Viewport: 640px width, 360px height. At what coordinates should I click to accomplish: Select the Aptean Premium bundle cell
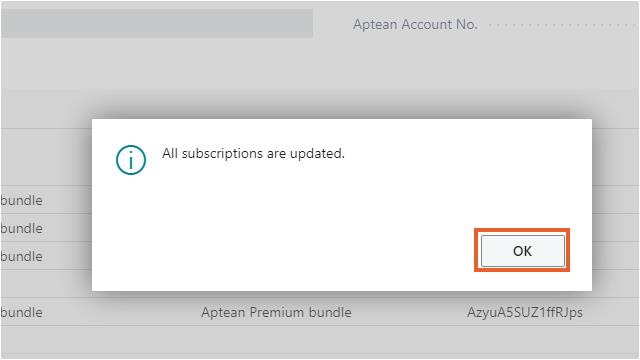(276, 312)
